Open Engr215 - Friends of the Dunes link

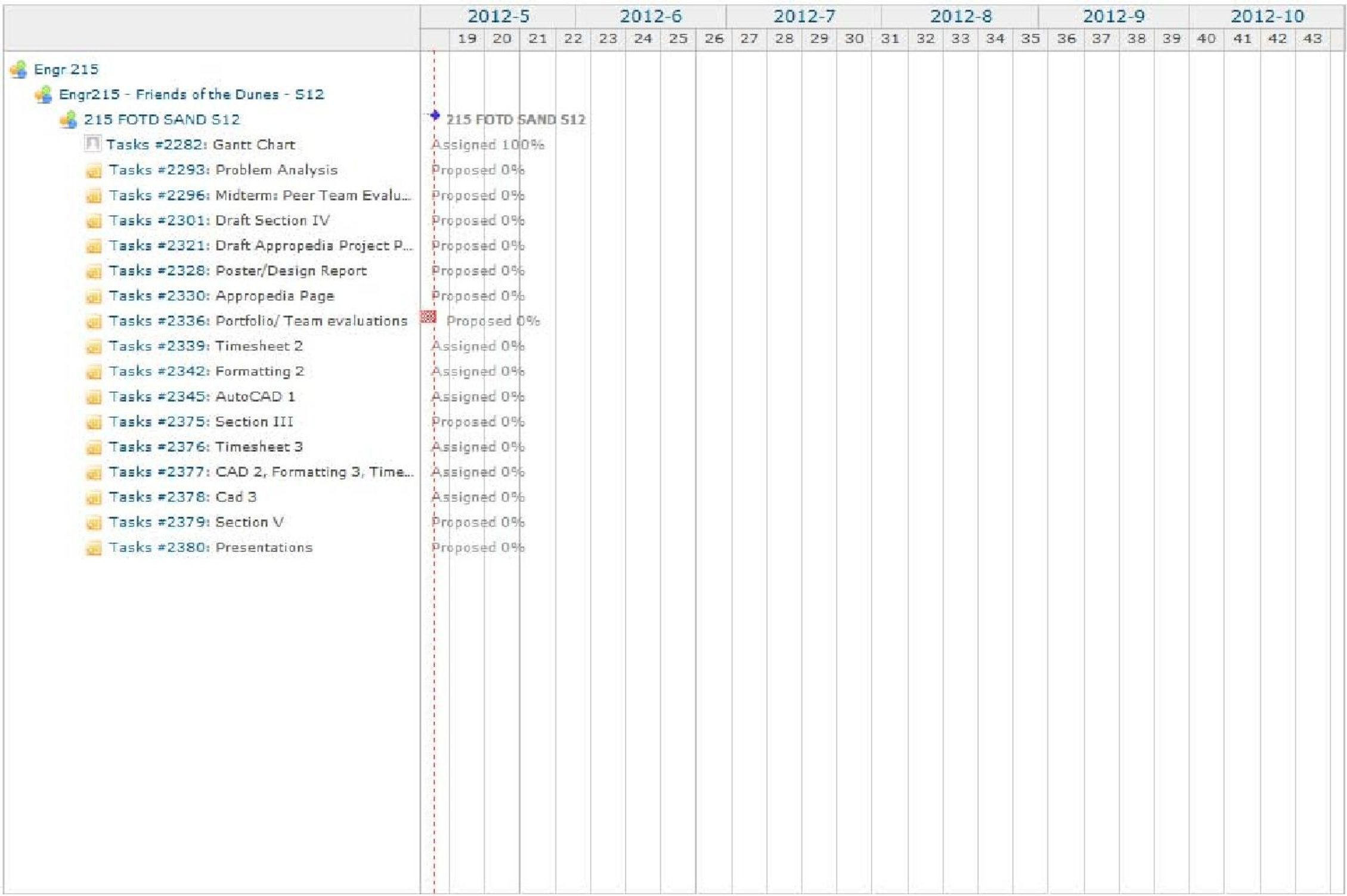tap(191, 94)
